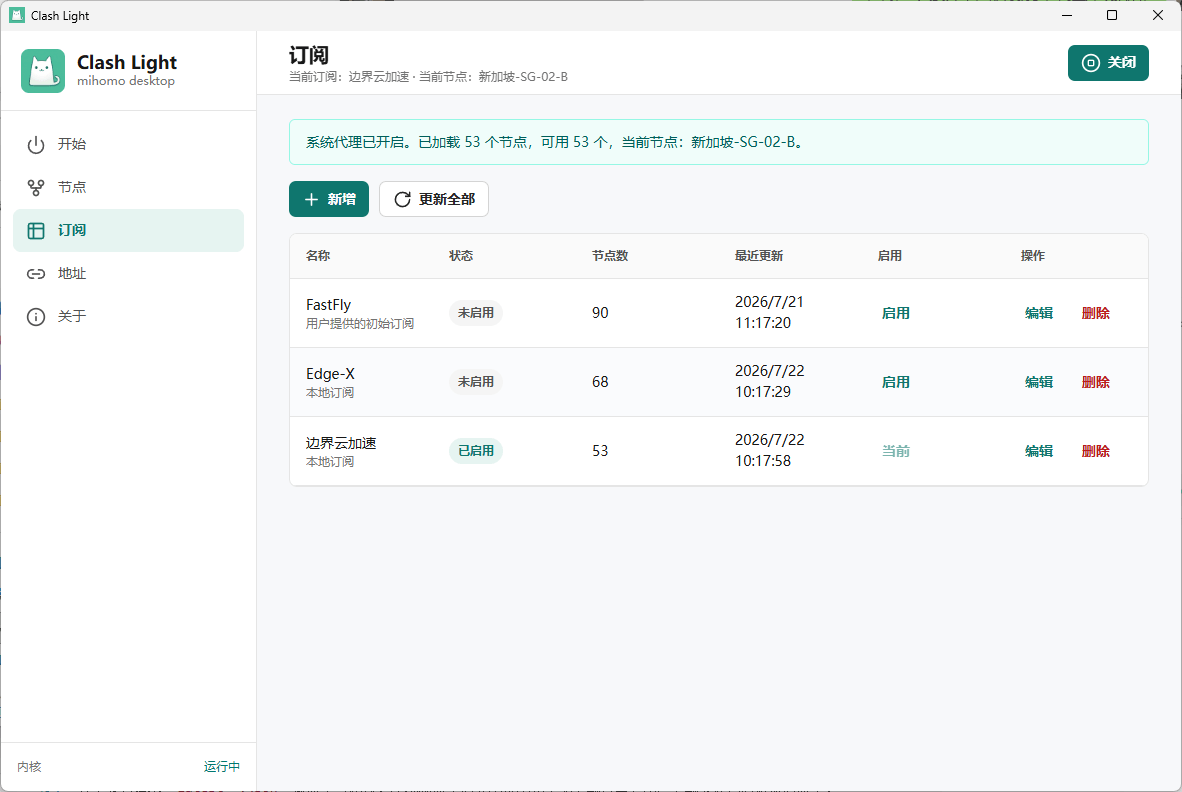The width and height of the screenshot is (1182, 792).
Task: Click the stop icon on 关闭 button
Action: 1091,63
